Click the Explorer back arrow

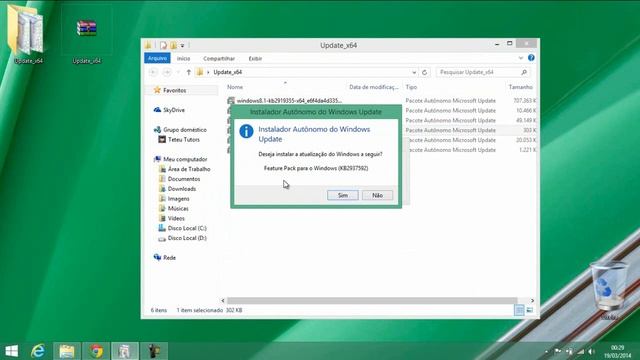click(x=153, y=72)
